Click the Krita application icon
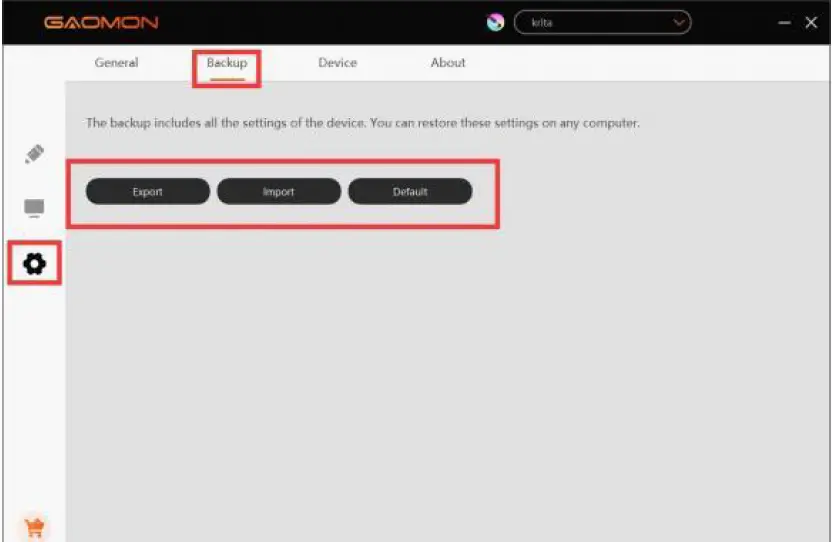837x542 pixels. coord(495,22)
